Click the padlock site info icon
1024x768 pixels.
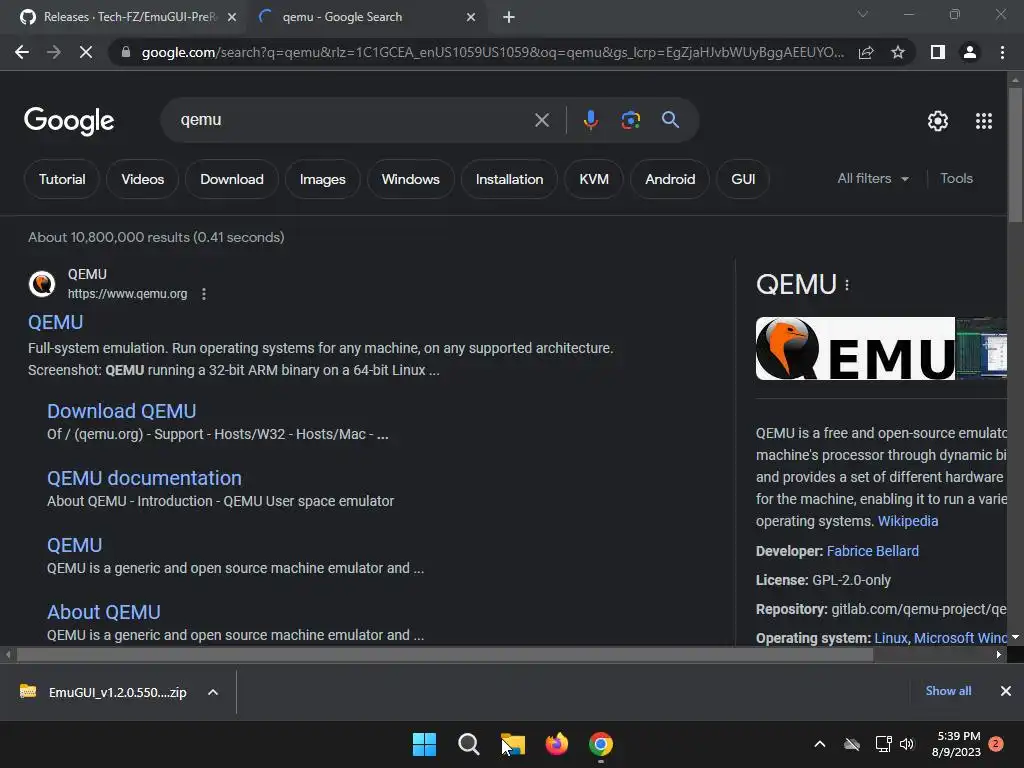pyautogui.click(x=125, y=52)
